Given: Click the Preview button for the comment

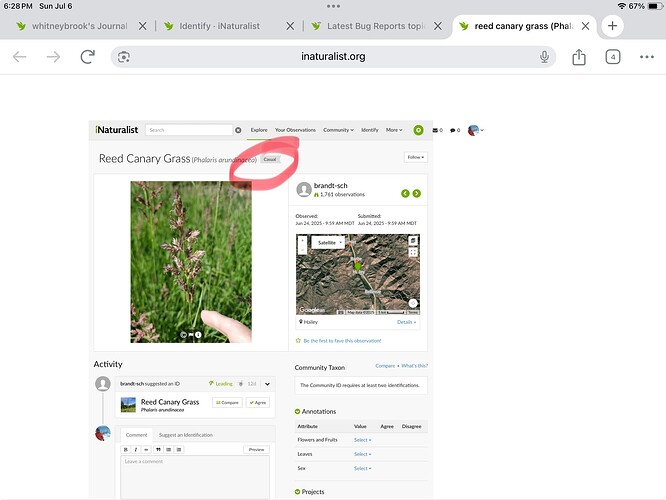Looking at the screenshot, I should click(257, 449).
